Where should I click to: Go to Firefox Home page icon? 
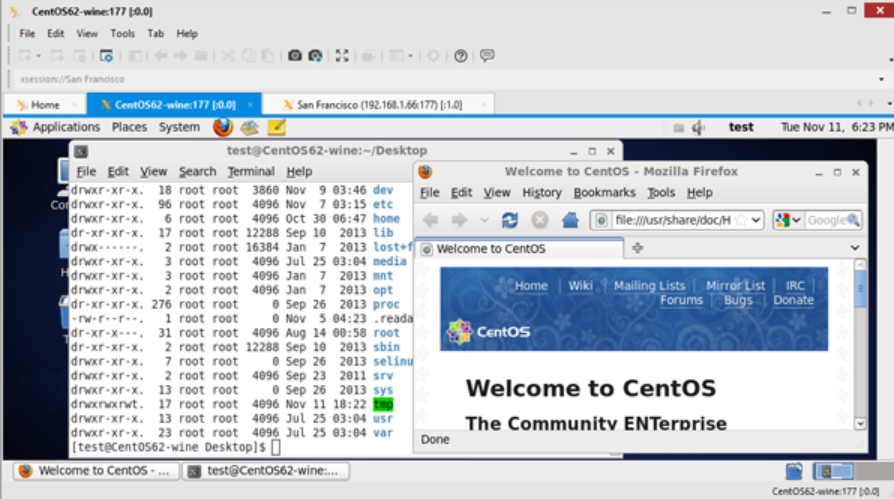[570, 220]
